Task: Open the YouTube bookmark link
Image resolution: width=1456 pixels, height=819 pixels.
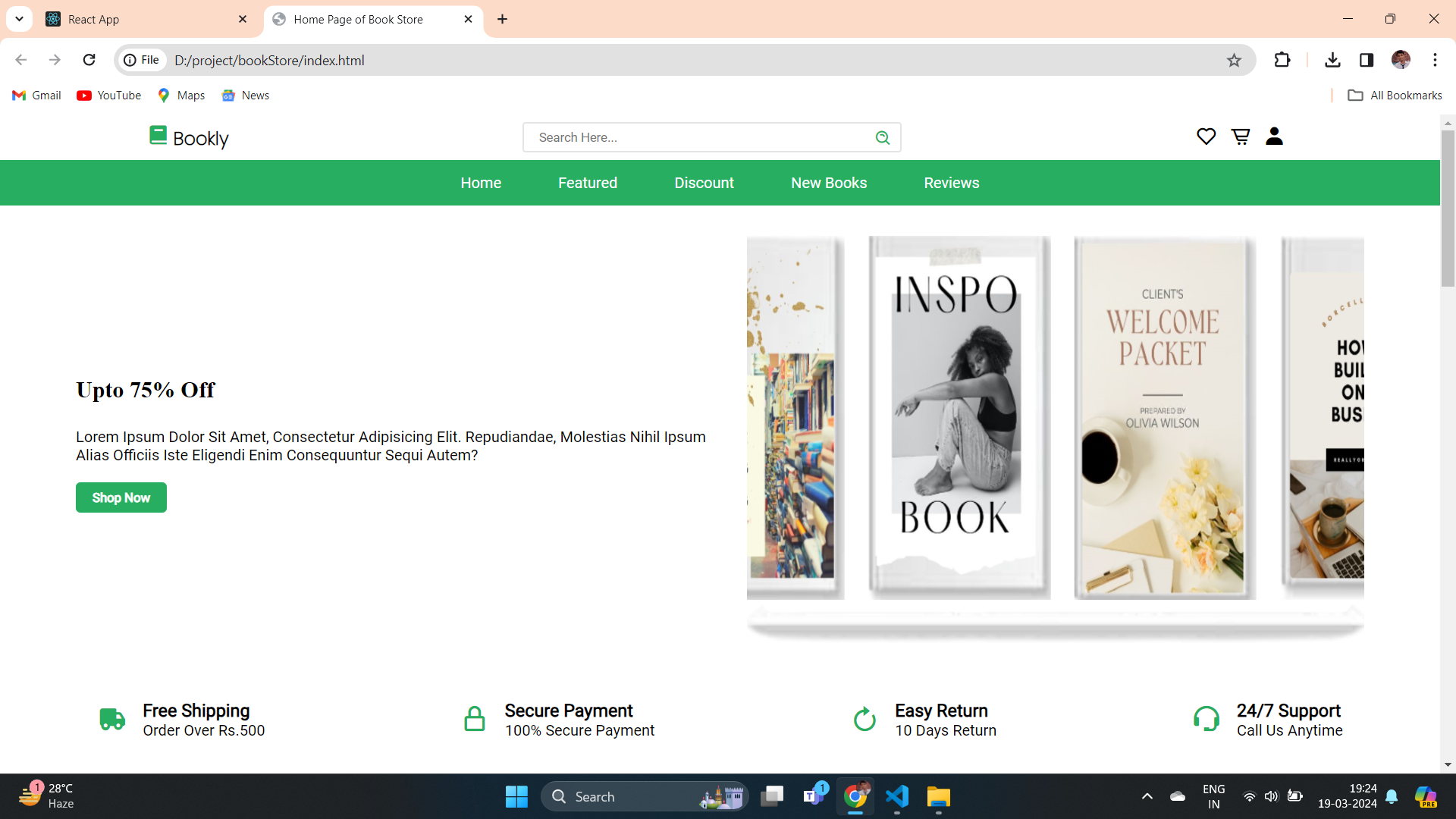Action: click(109, 96)
